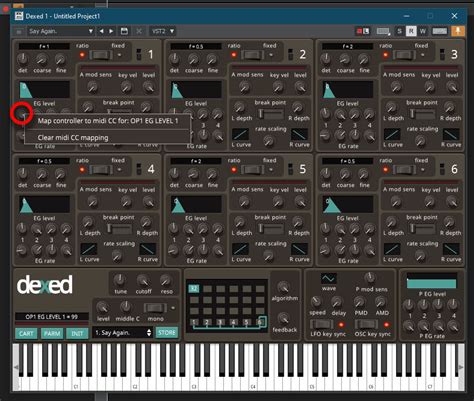Toggle the OSC key sync switch
Viewport: 474px width, 401px height.
coord(366,324)
